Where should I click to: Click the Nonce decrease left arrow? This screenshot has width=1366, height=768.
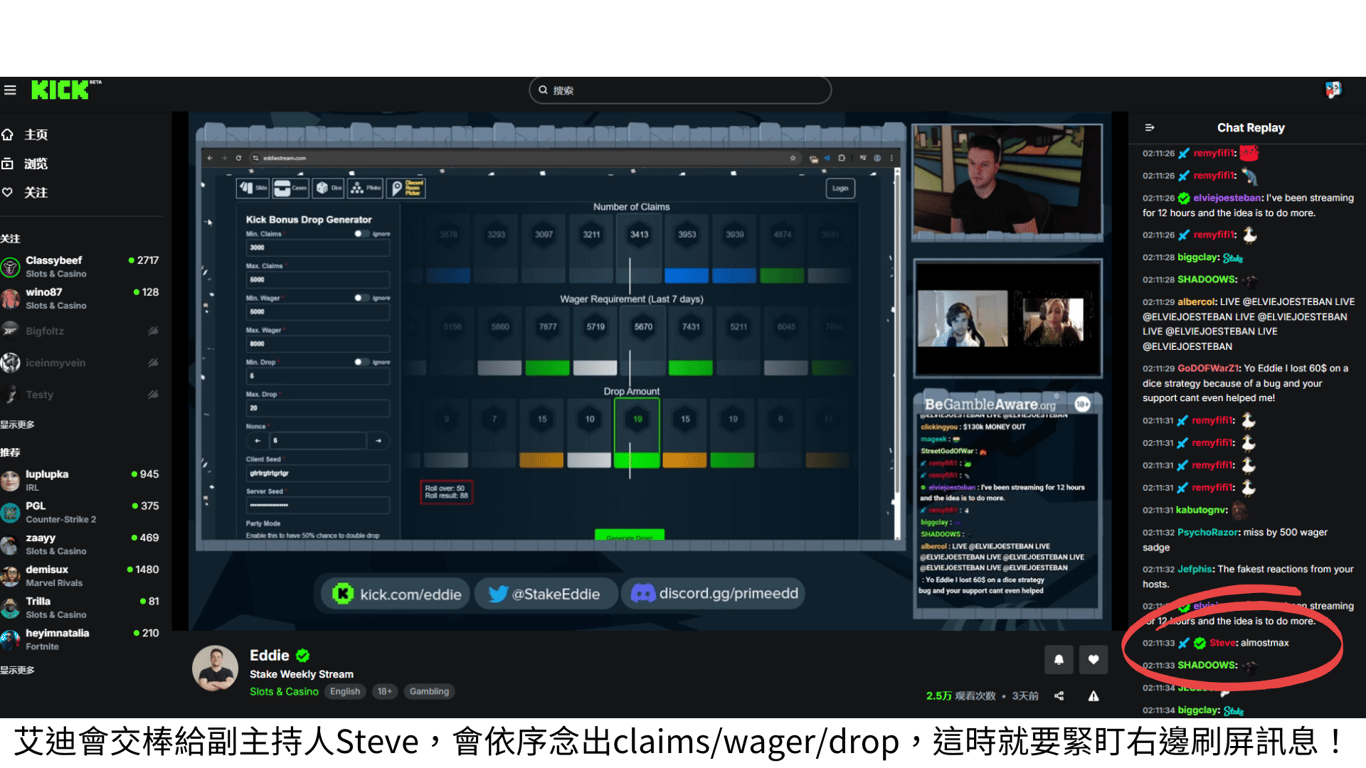[258, 441]
